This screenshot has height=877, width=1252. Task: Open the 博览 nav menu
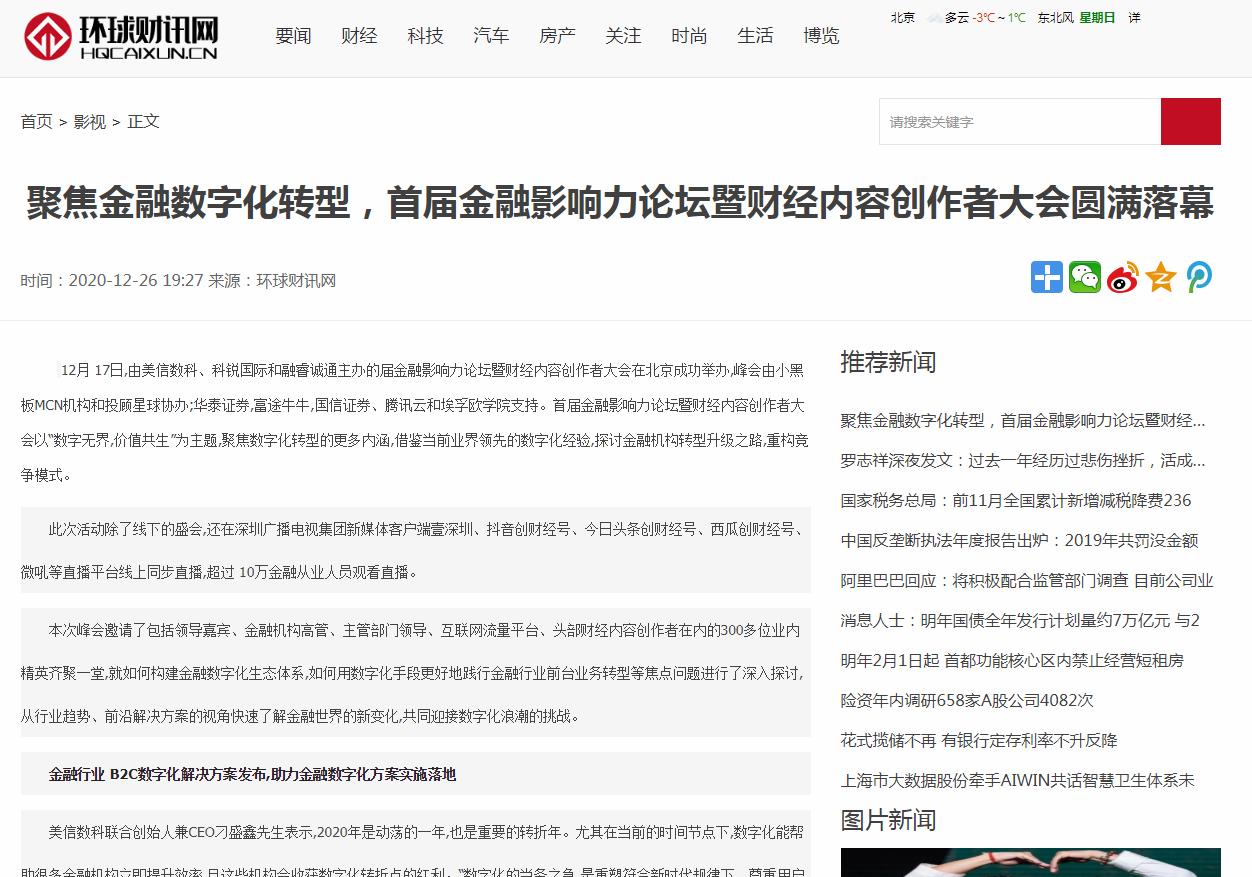click(x=821, y=36)
